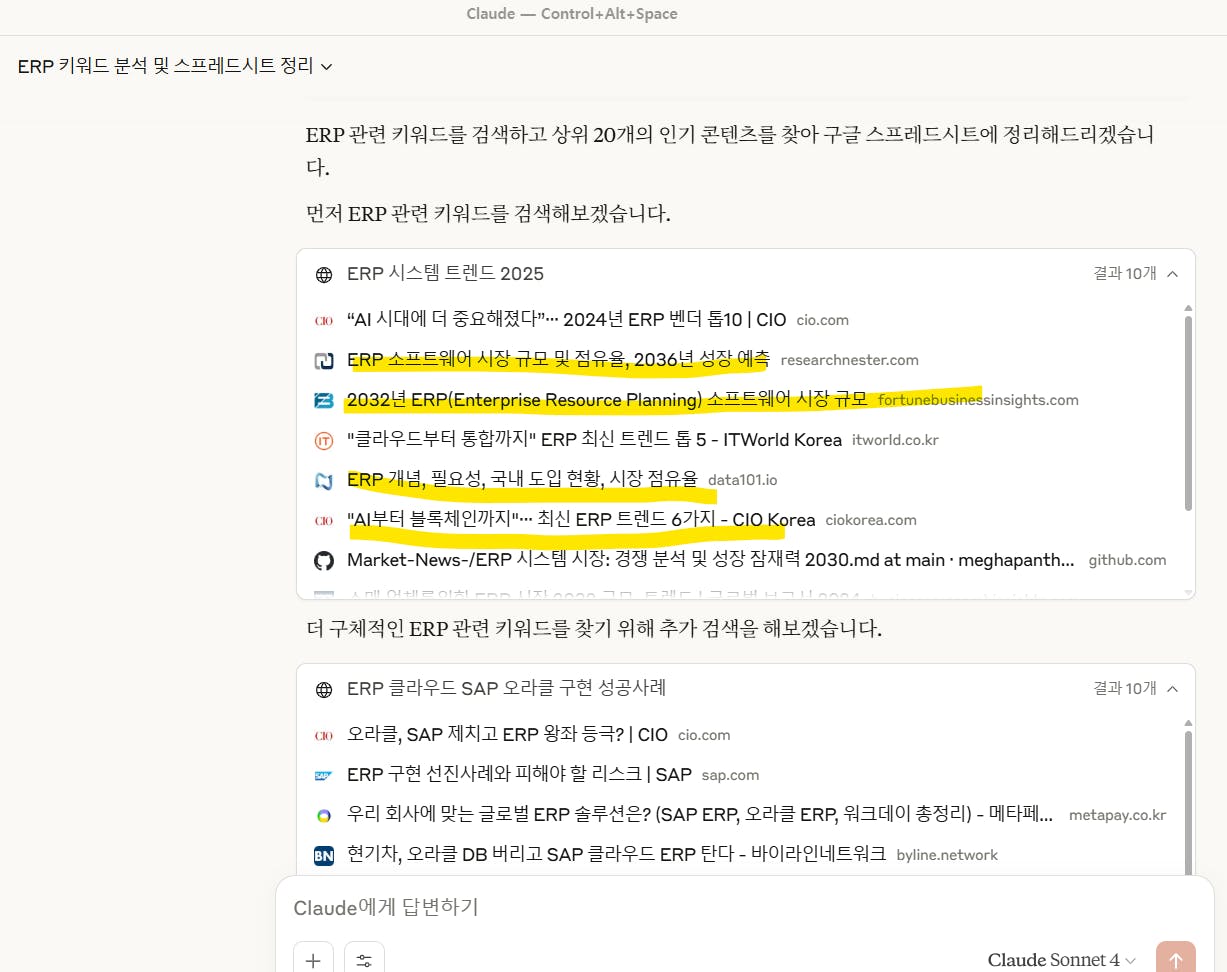Click the cio.com domain of the 2024년 ERP 벤더 톱10 result
Image resolution: width=1227 pixels, height=972 pixels.
[x=823, y=321]
